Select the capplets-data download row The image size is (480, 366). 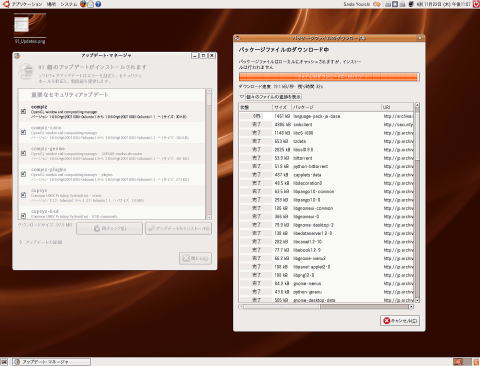tap(326, 175)
